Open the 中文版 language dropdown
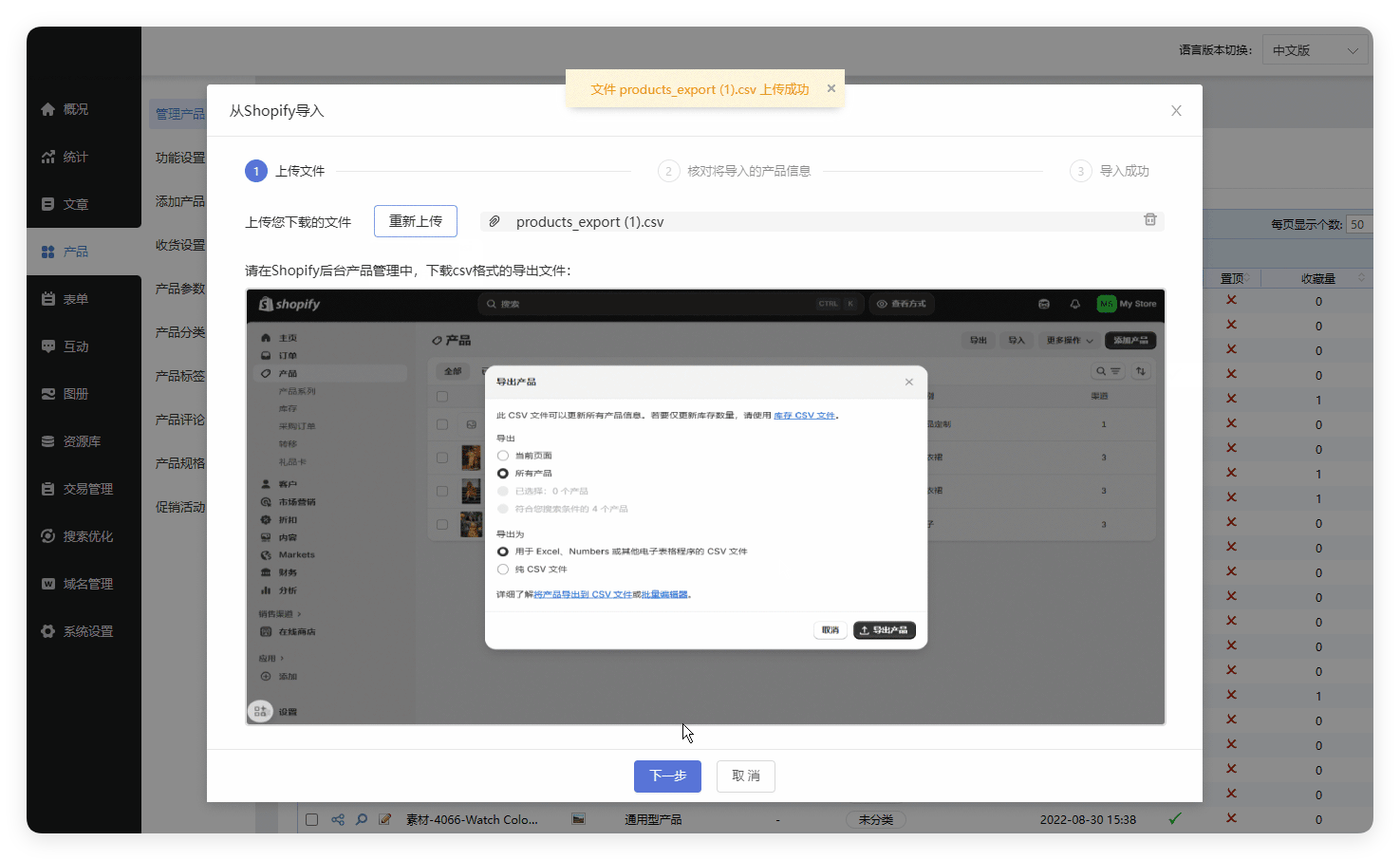 coord(1316,50)
